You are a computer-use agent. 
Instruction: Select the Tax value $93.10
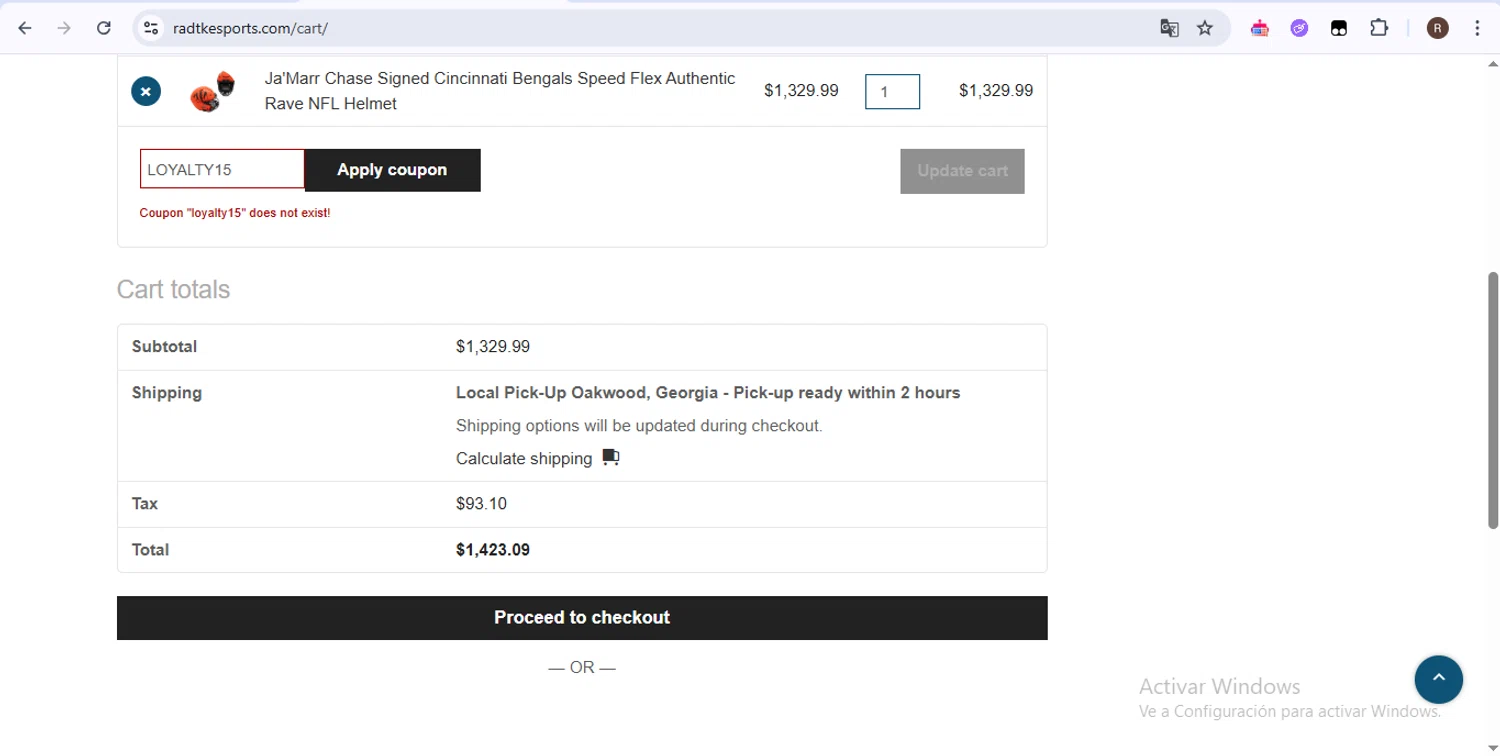coord(481,504)
